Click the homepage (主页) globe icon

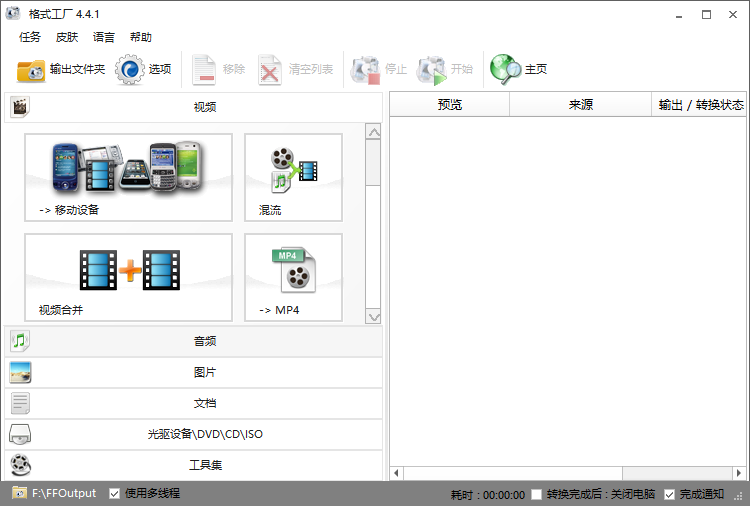505,70
